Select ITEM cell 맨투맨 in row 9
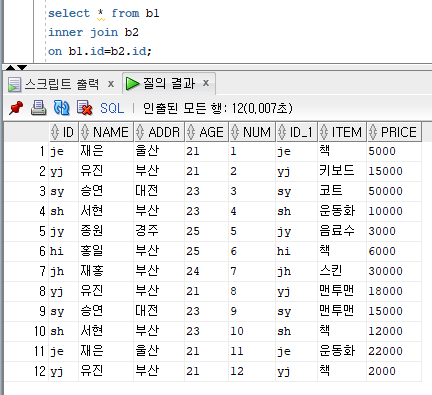The width and height of the screenshot is (432, 395). (342, 311)
